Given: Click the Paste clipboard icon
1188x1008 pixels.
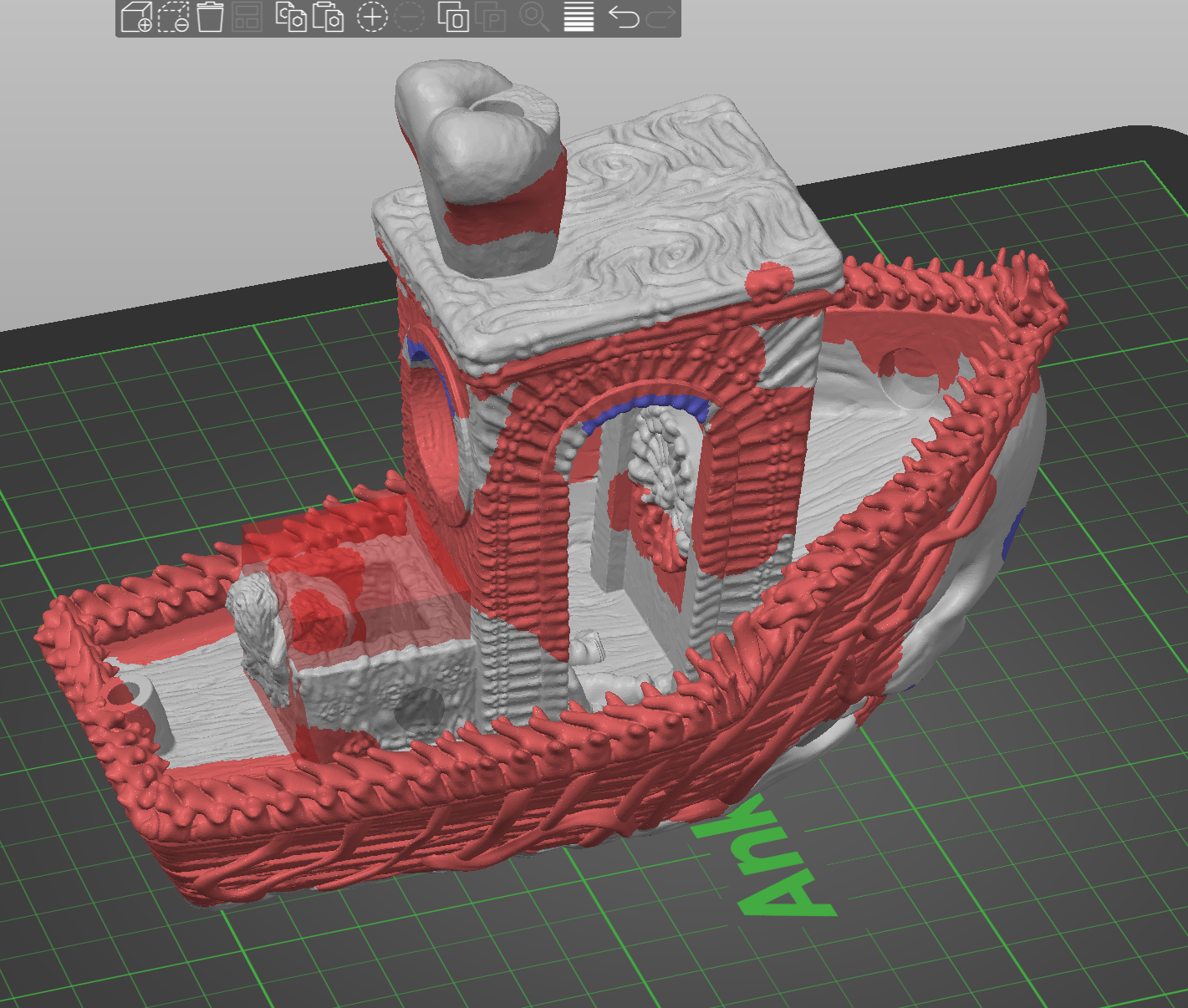Looking at the screenshot, I should point(328,18).
